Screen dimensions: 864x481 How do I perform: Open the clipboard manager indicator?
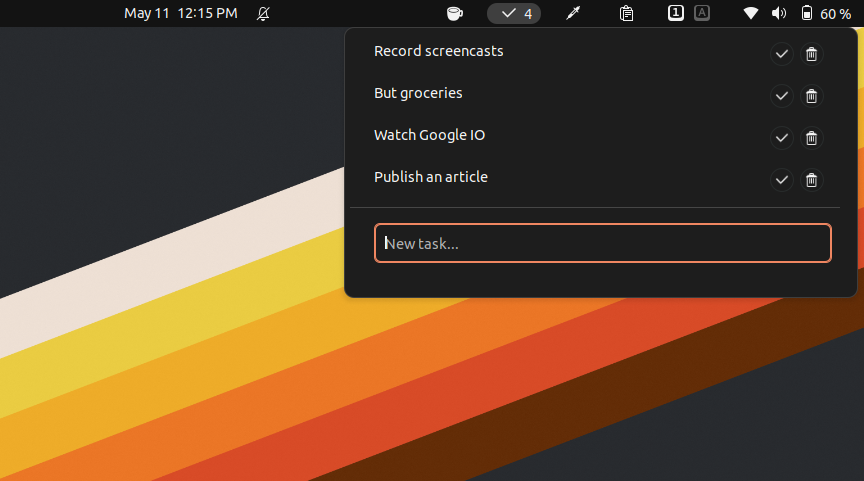(x=626, y=13)
